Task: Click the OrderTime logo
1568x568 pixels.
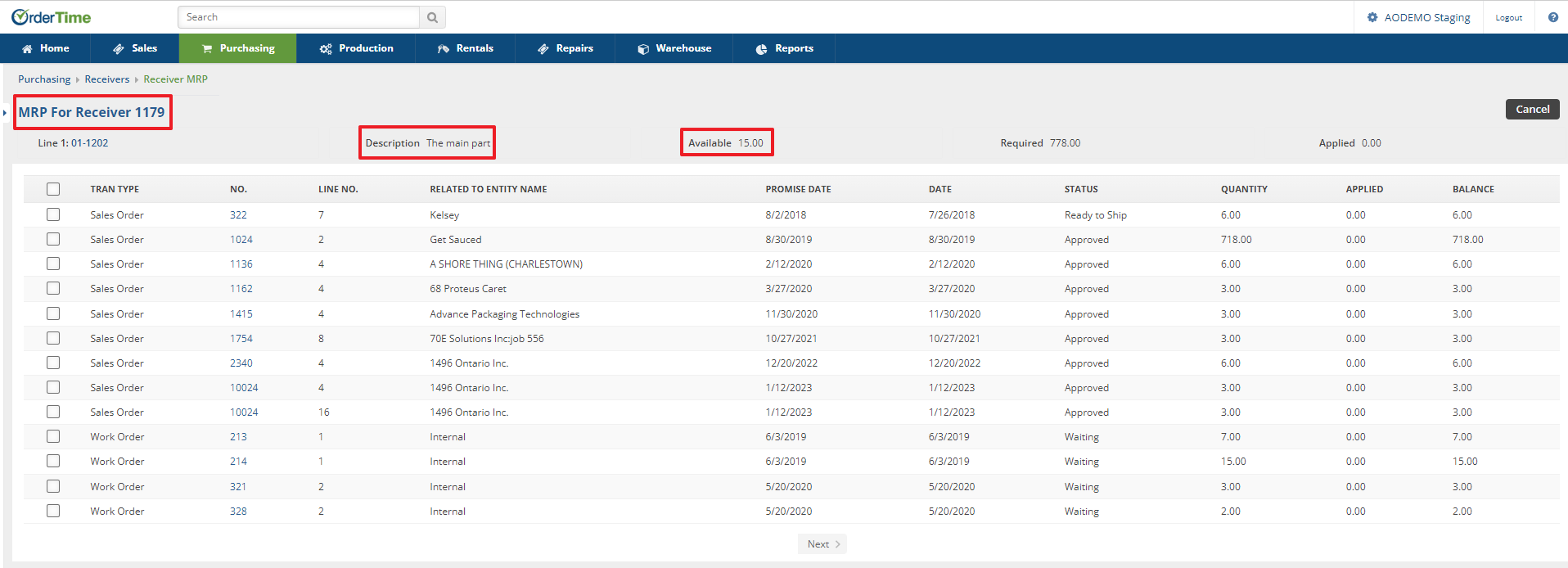Action: 51,17
